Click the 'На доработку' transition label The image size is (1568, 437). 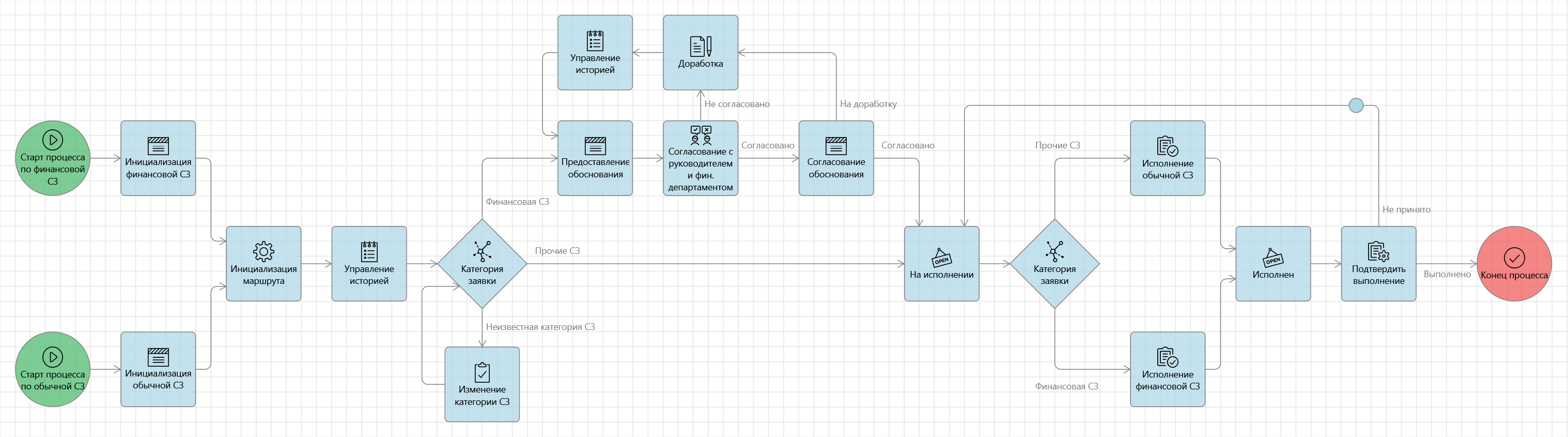click(868, 104)
